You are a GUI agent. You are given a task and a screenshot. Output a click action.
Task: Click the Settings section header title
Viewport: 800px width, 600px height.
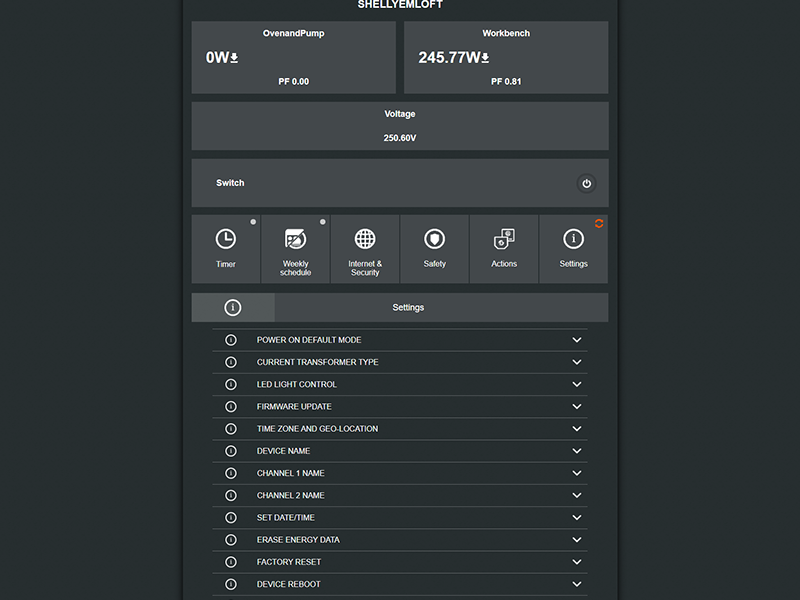click(x=408, y=308)
